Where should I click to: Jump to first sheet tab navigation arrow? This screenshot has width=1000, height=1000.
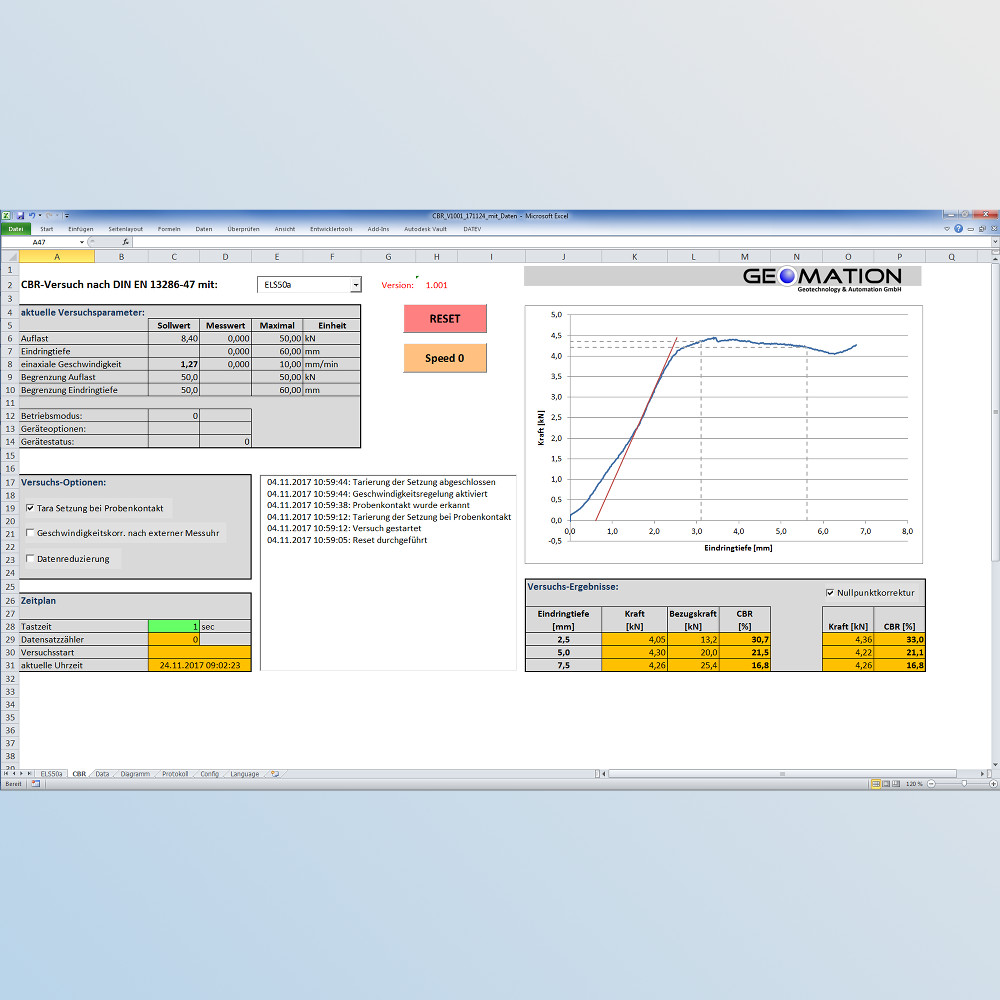pos(6,774)
